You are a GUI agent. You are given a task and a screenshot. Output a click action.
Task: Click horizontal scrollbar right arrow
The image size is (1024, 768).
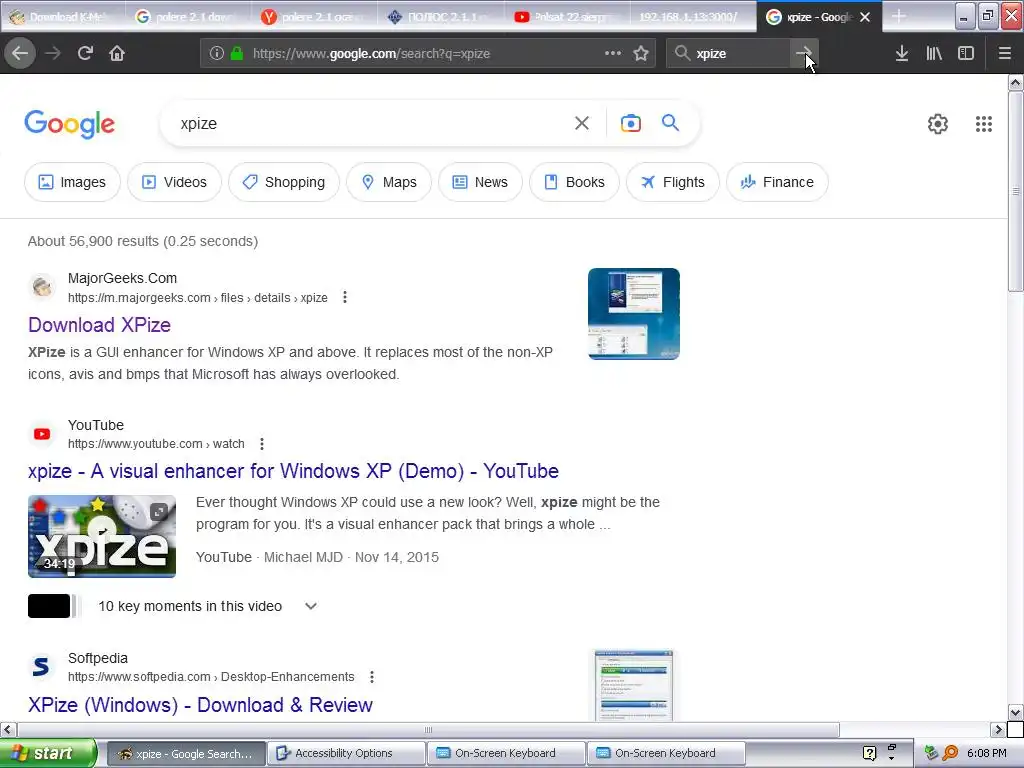pos(998,729)
